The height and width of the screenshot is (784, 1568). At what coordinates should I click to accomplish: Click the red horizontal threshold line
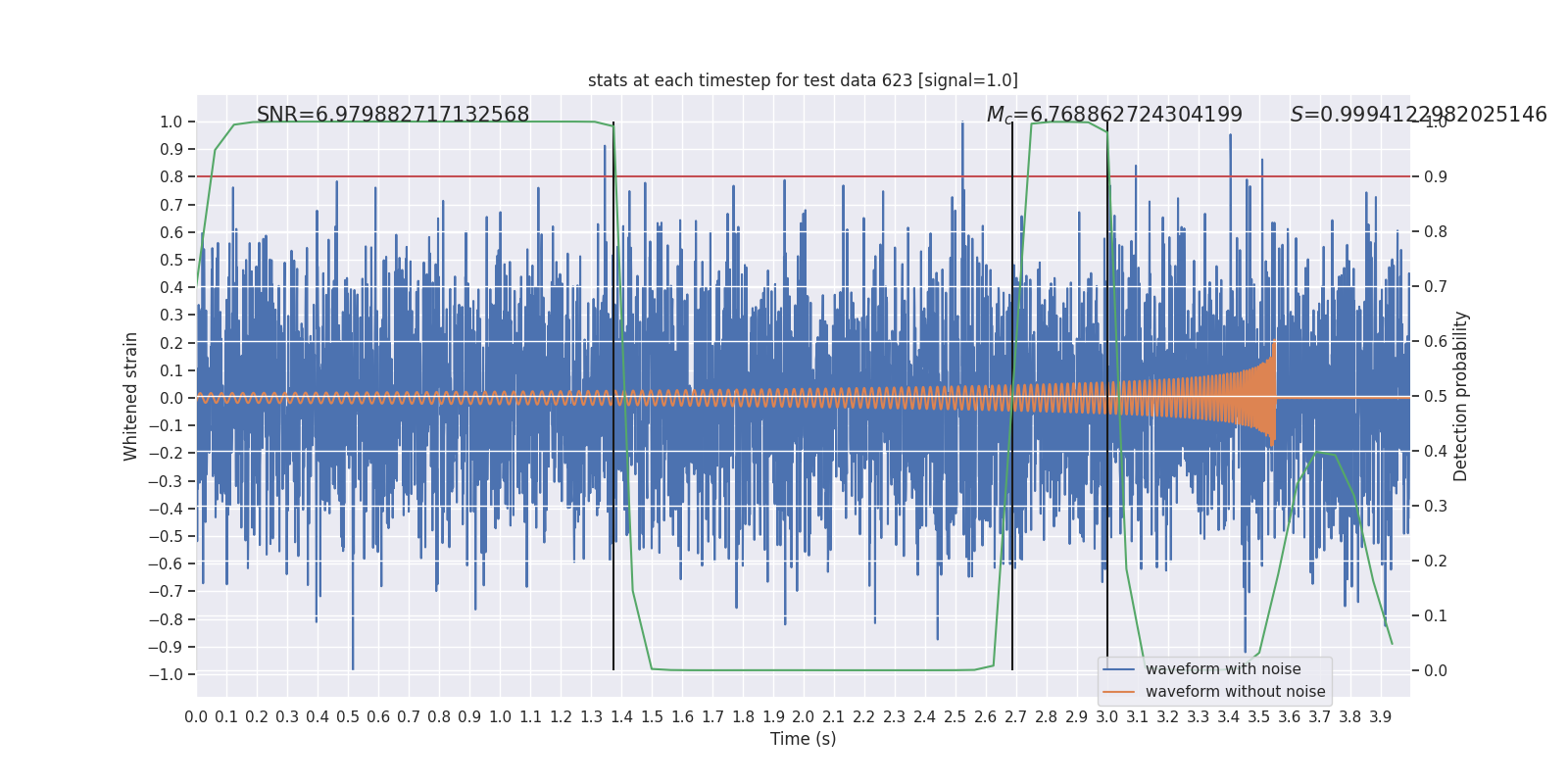(804, 176)
